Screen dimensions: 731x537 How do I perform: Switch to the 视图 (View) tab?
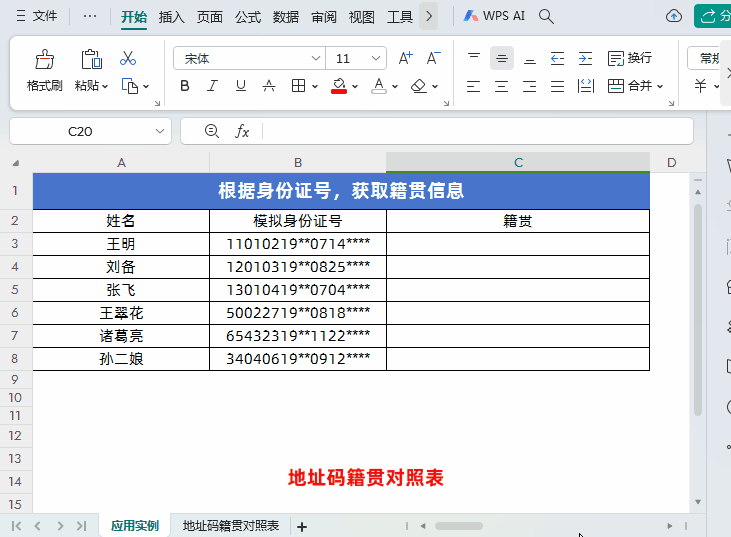(x=362, y=17)
